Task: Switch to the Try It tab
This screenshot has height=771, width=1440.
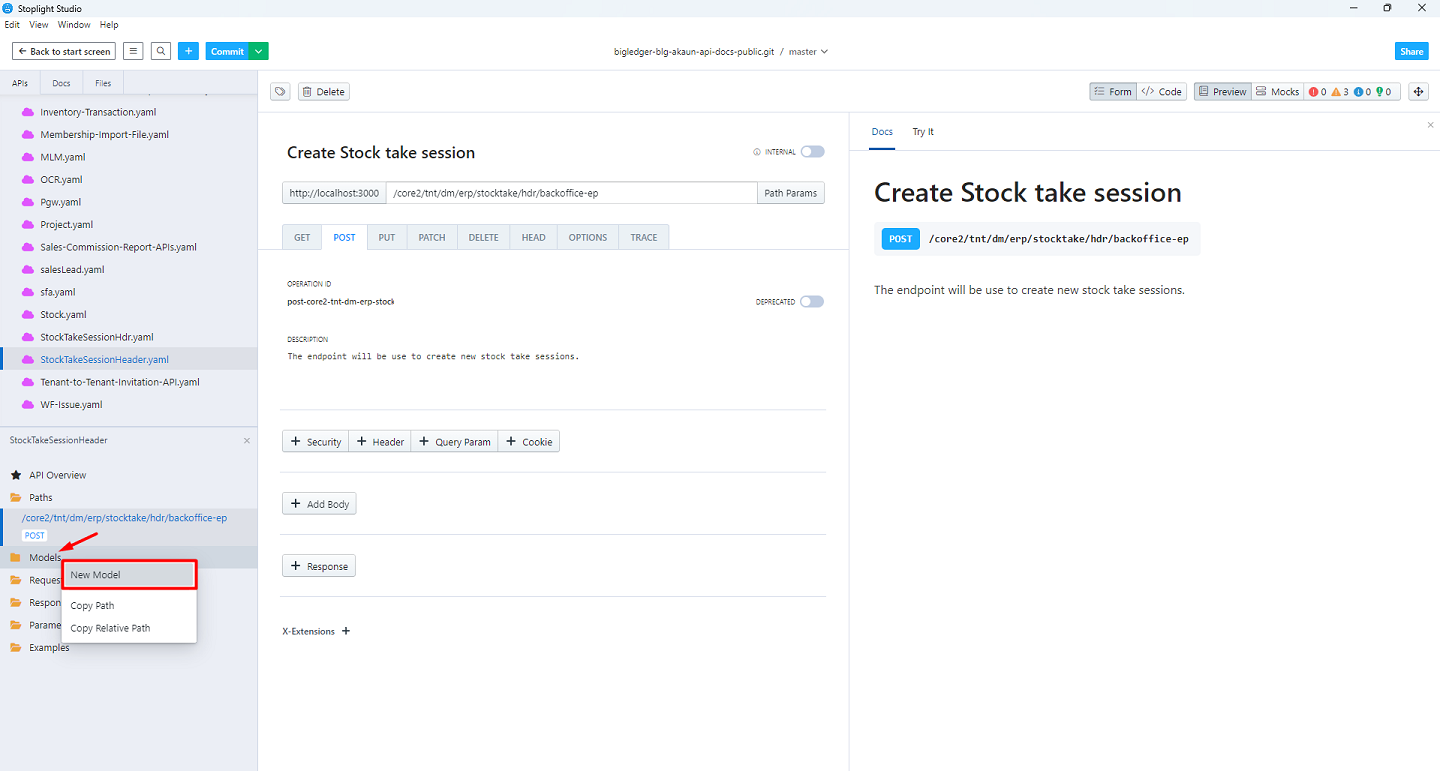Action: click(922, 132)
